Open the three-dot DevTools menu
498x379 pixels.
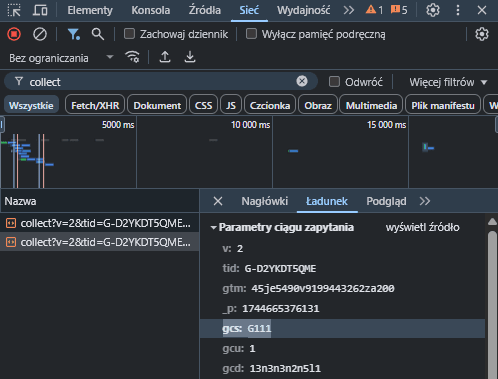pyautogui.click(x=458, y=10)
